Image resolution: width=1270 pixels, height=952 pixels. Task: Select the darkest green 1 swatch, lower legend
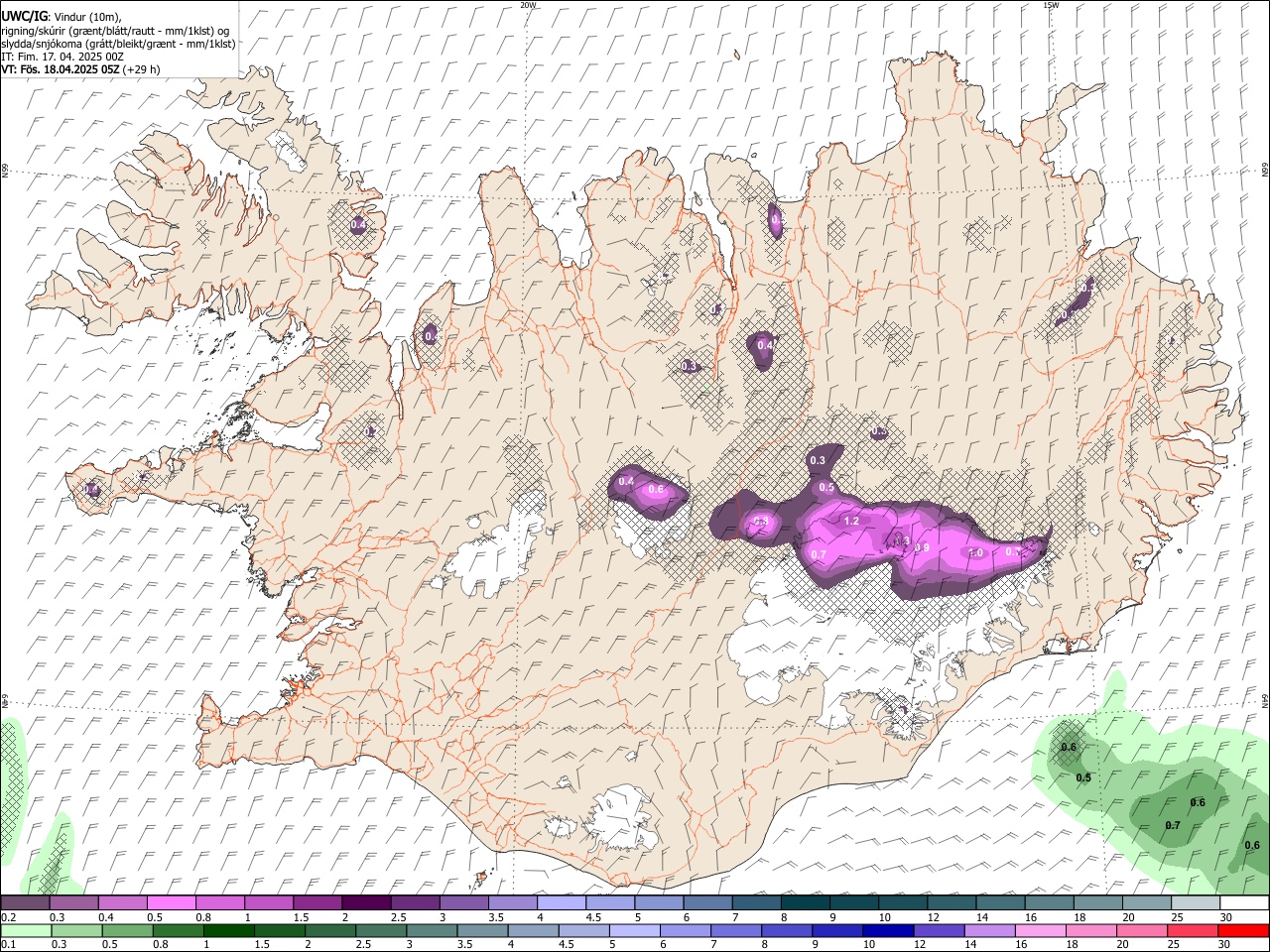click(x=228, y=930)
